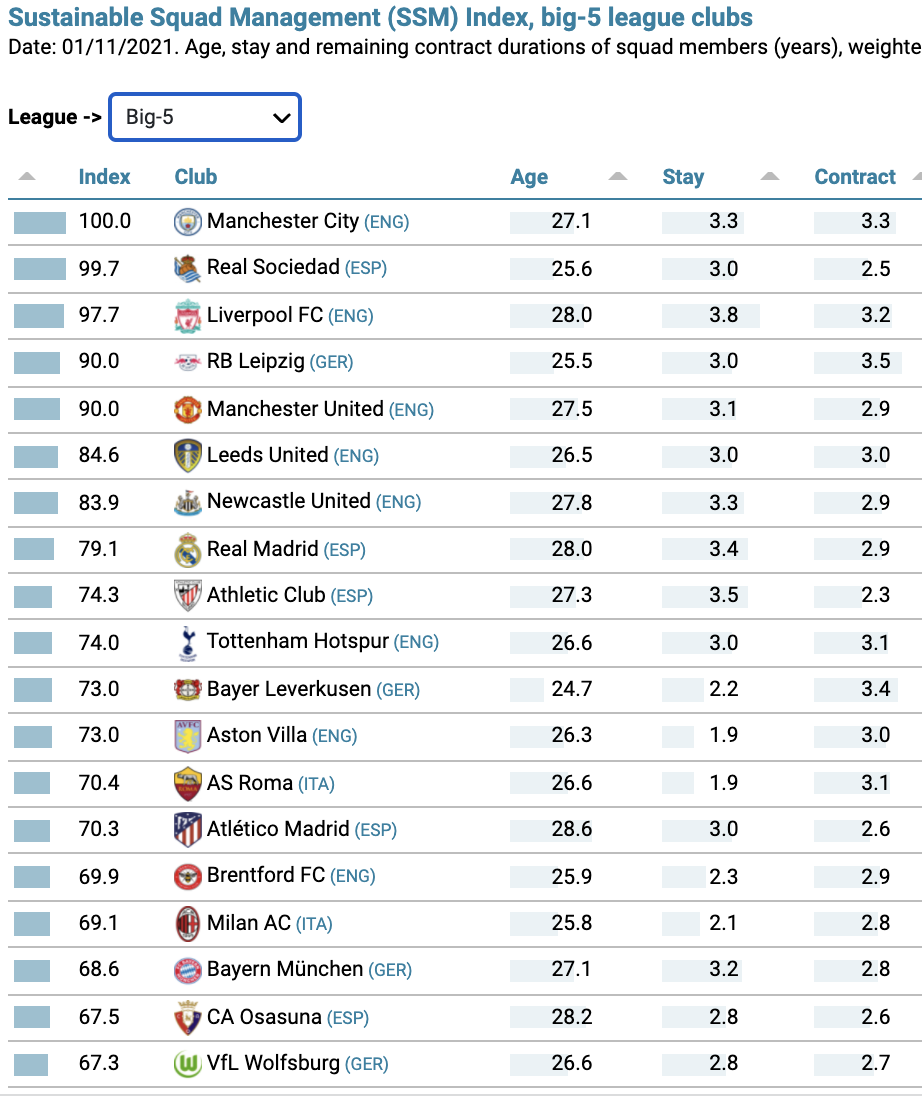
Task: Click sort arrow next to Stay column
Action: [x=769, y=176]
